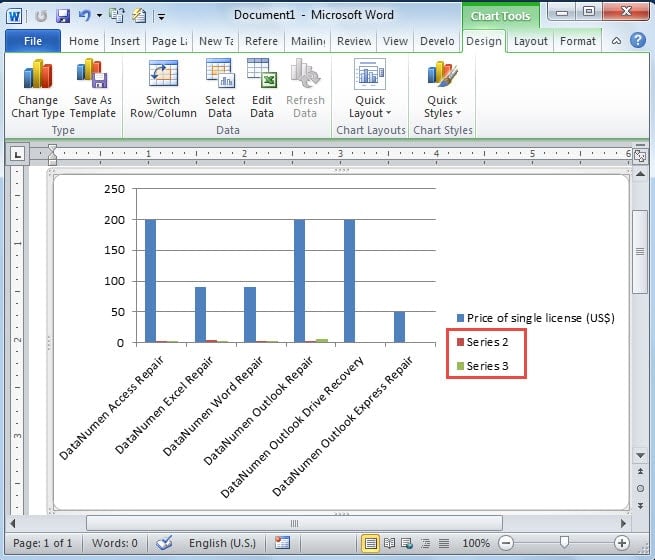Click the English (U.S.) language button
Image resolution: width=655 pixels, height=560 pixels.
pos(222,543)
